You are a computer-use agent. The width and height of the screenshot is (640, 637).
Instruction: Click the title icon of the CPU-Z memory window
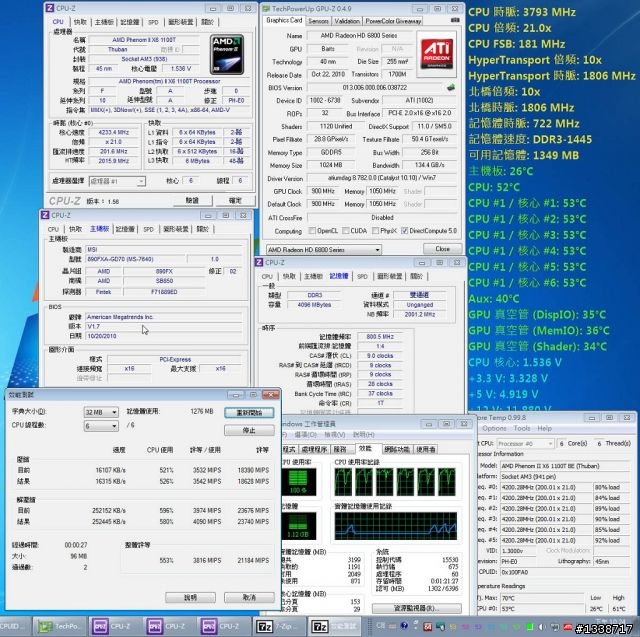[259, 262]
